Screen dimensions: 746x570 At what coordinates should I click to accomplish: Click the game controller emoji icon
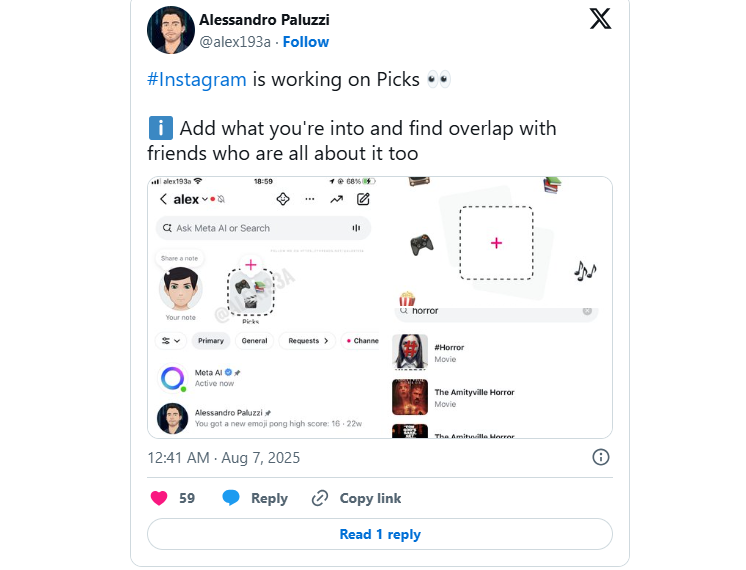click(422, 245)
